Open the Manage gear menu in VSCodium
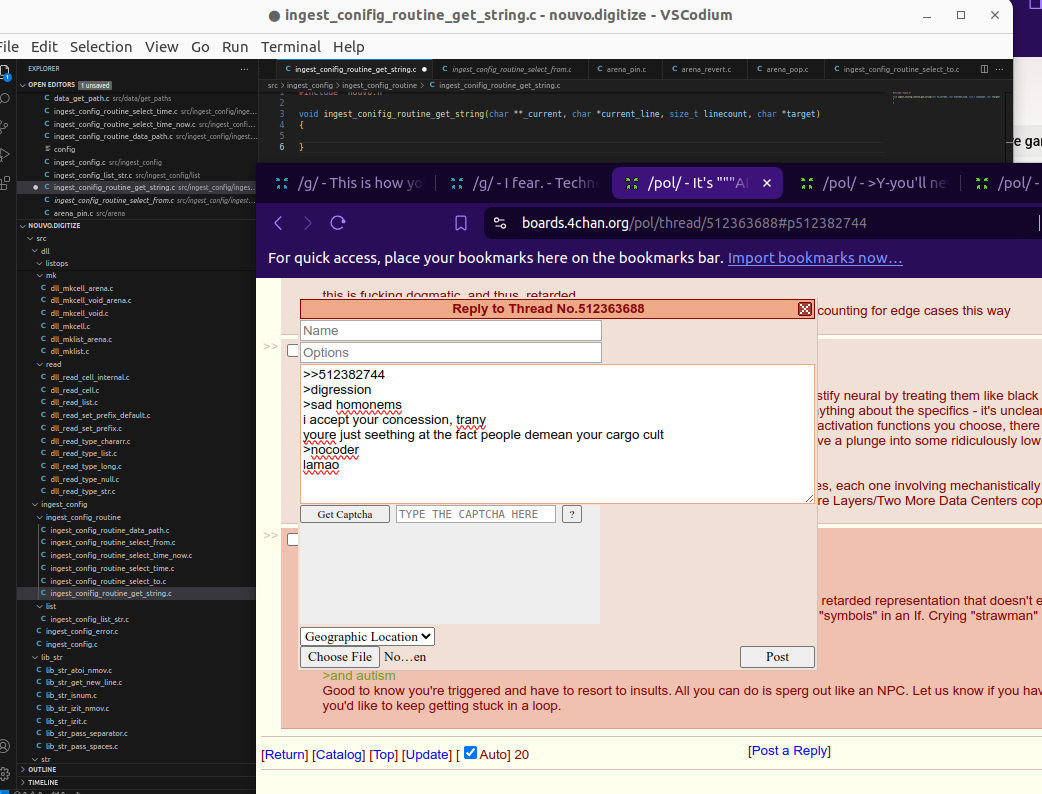The image size is (1042, 794). 5,773
